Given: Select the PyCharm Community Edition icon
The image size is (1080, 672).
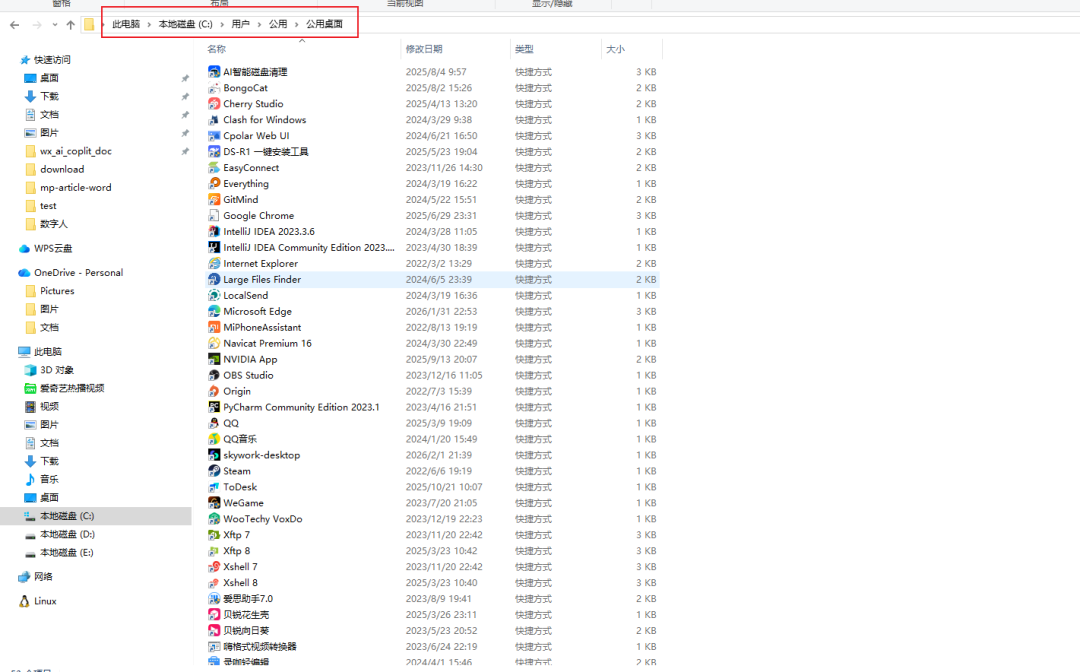Looking at the screenshot, I should (214, 407).
